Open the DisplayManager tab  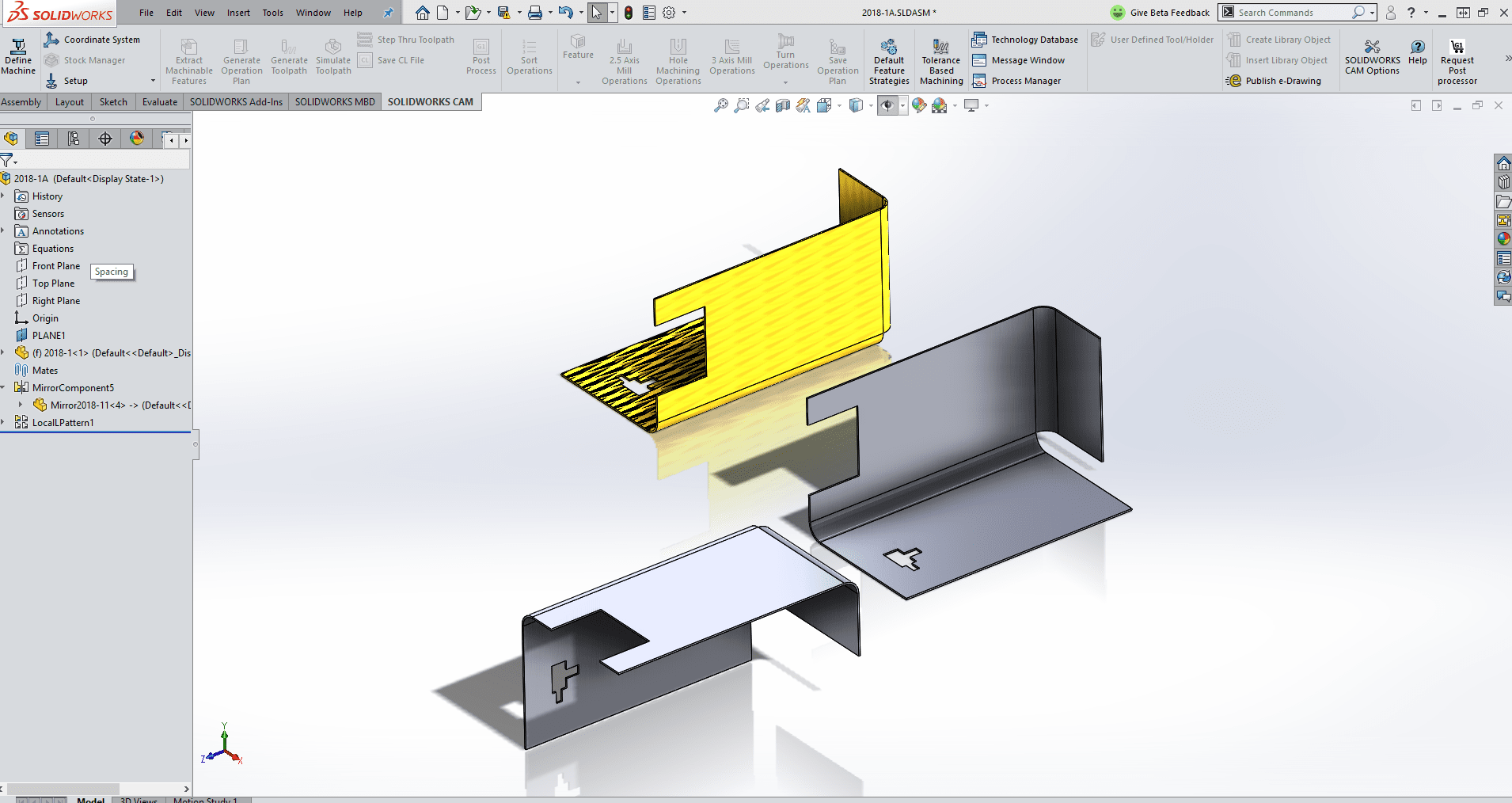tap(137, 139)
